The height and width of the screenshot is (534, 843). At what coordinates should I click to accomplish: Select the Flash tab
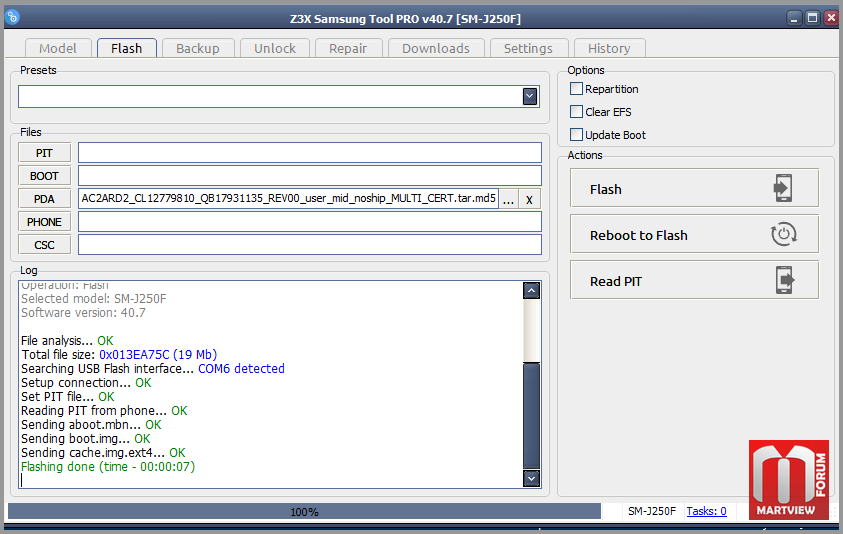(x=127, y=48)
